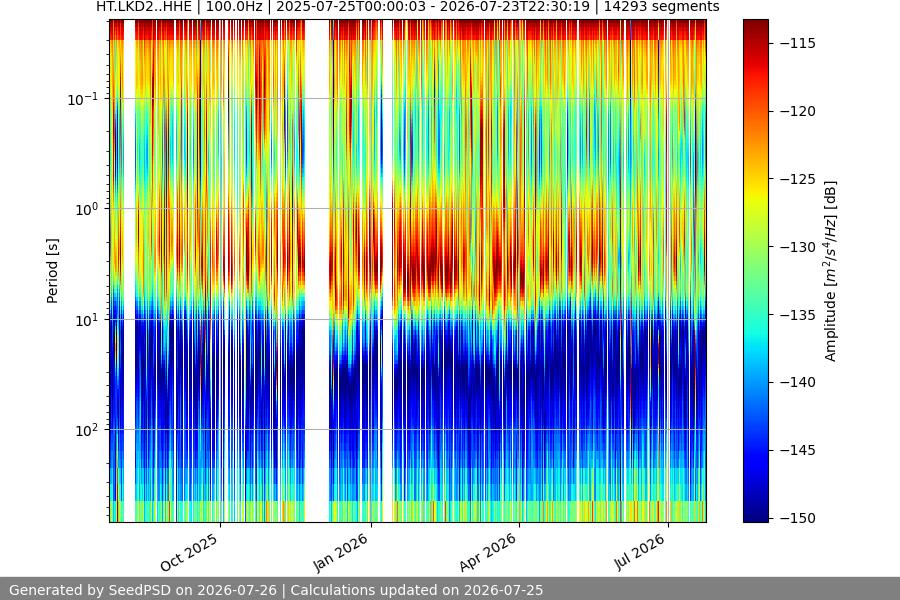Click the −130 colorbar tick label

pyautogui.click(x=798, y=247)
